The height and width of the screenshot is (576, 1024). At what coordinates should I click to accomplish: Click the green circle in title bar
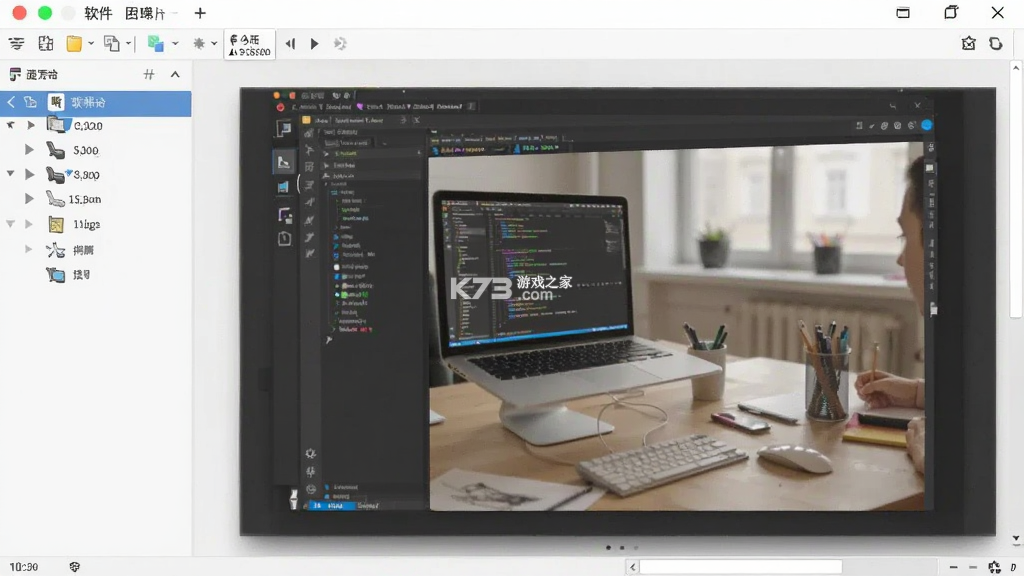point(45,12)
